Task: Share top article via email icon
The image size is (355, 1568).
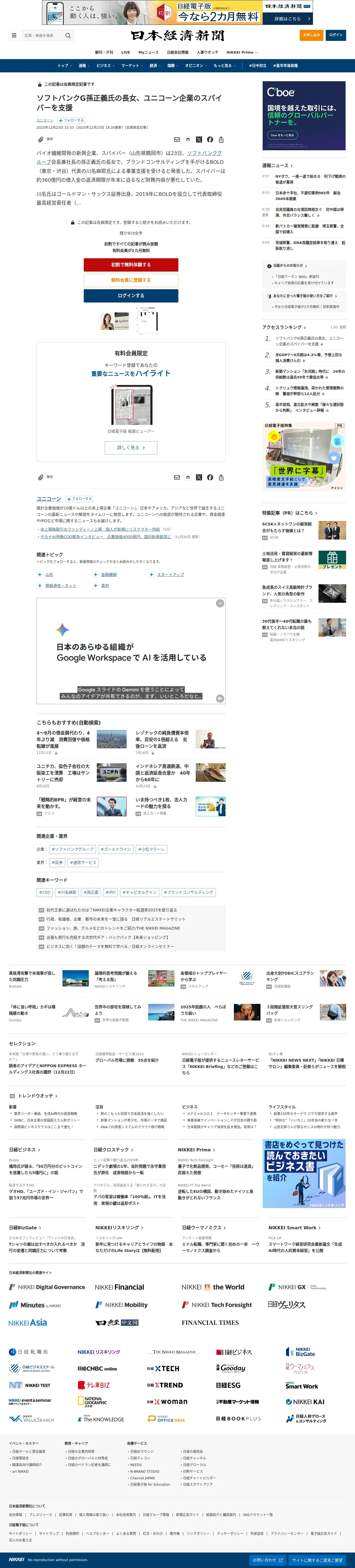Action: click(177, 140)
